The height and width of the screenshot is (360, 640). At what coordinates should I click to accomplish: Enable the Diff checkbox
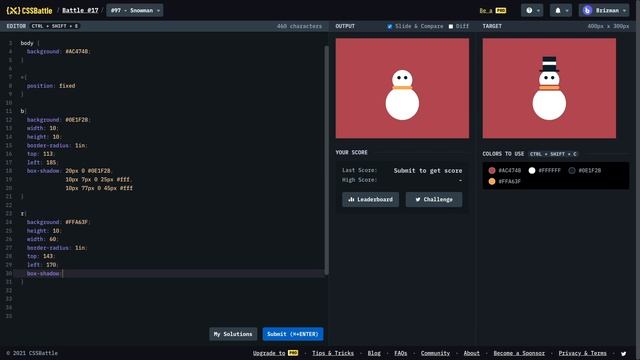point(451,26)
